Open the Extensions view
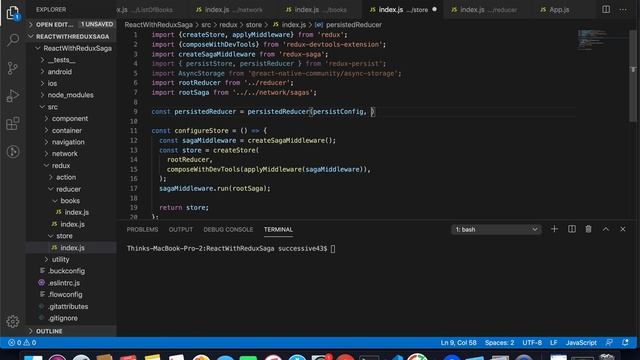 point(13,124)
